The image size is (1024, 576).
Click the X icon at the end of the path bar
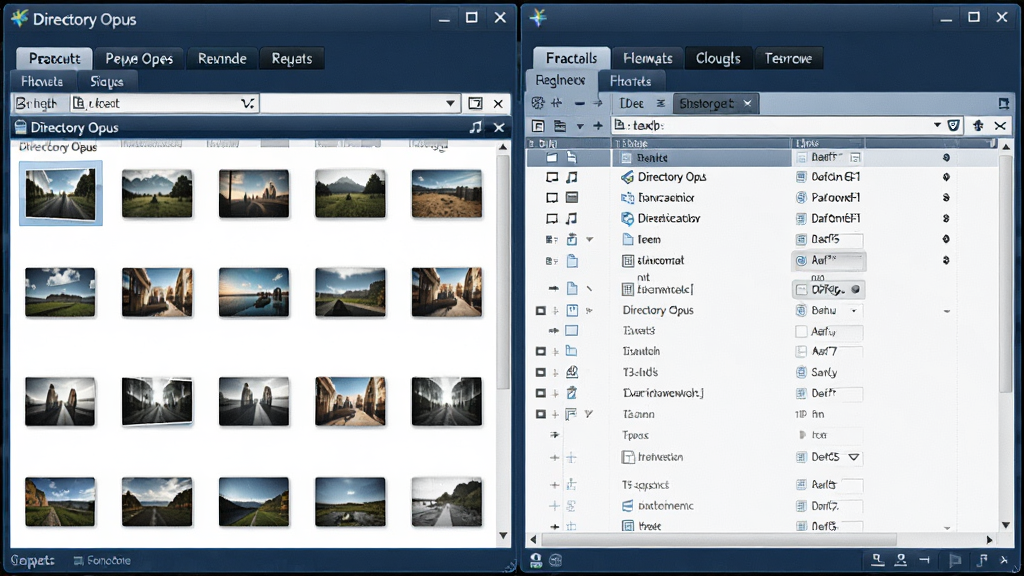pyautogui.click(x=1000, y=125)
